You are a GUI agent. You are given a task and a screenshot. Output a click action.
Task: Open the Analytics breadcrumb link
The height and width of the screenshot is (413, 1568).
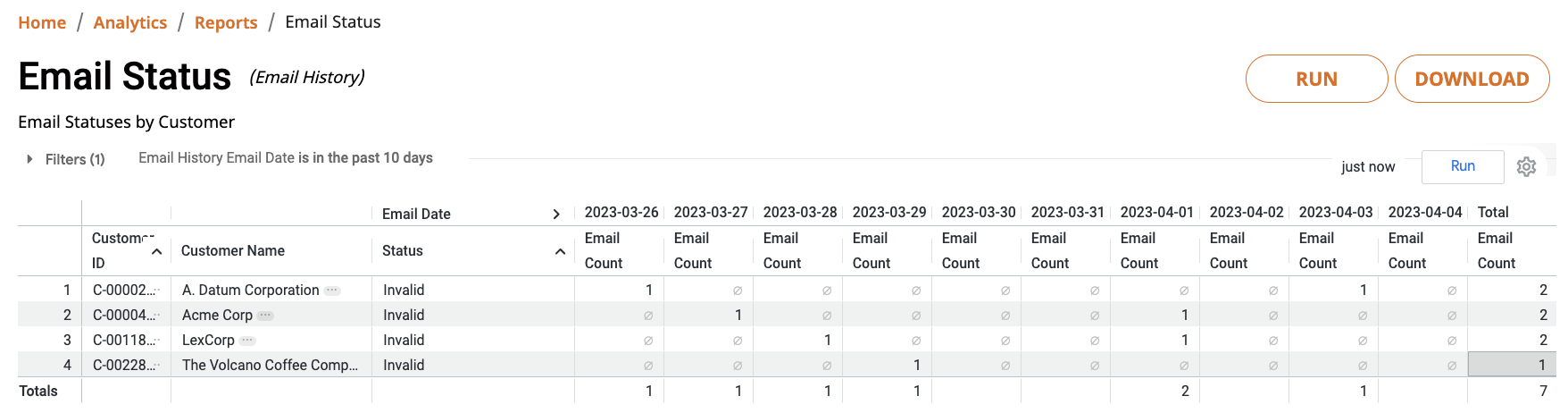pos(130,22)
